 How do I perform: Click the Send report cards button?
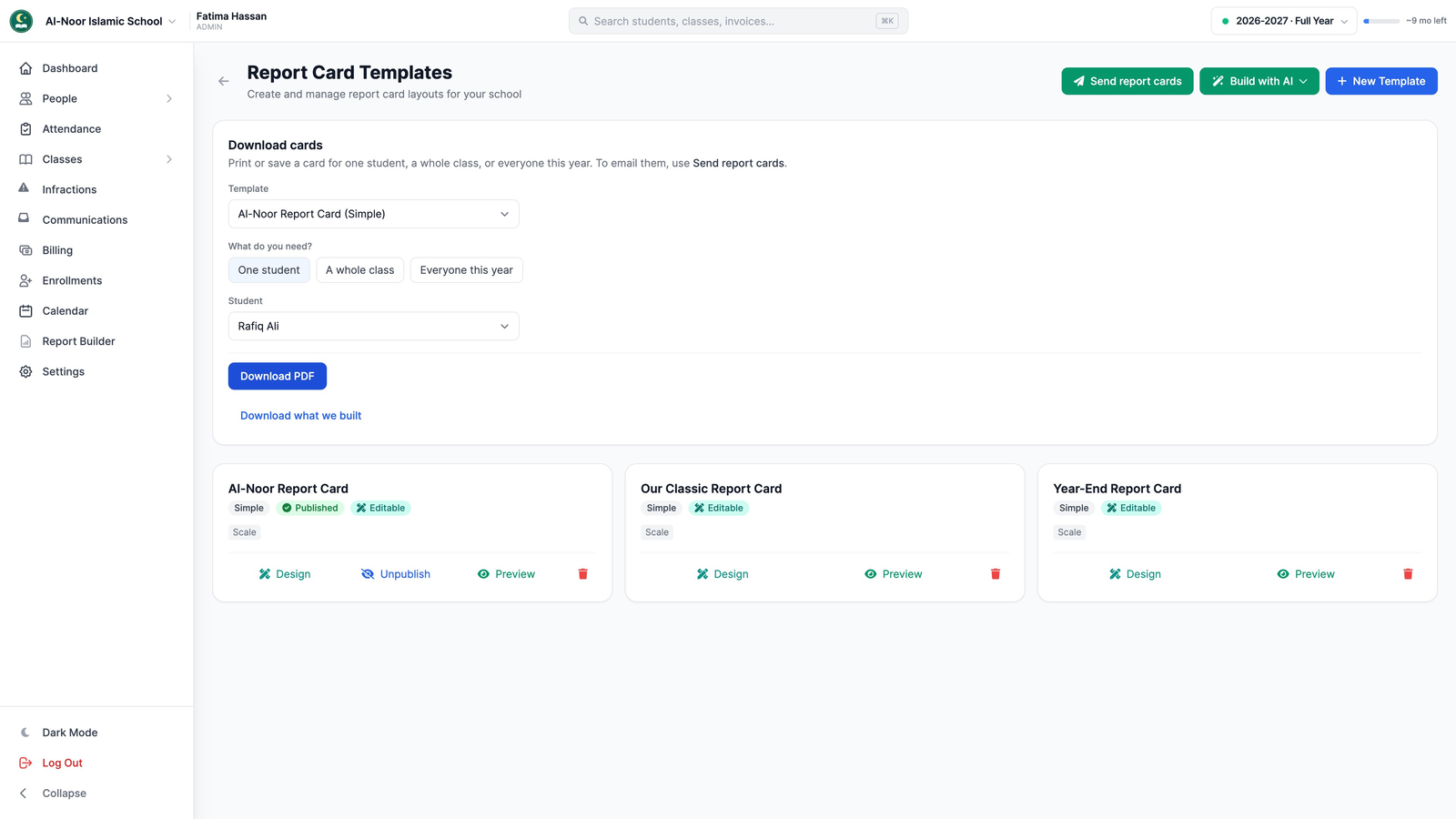click(x=1127, y=81)
